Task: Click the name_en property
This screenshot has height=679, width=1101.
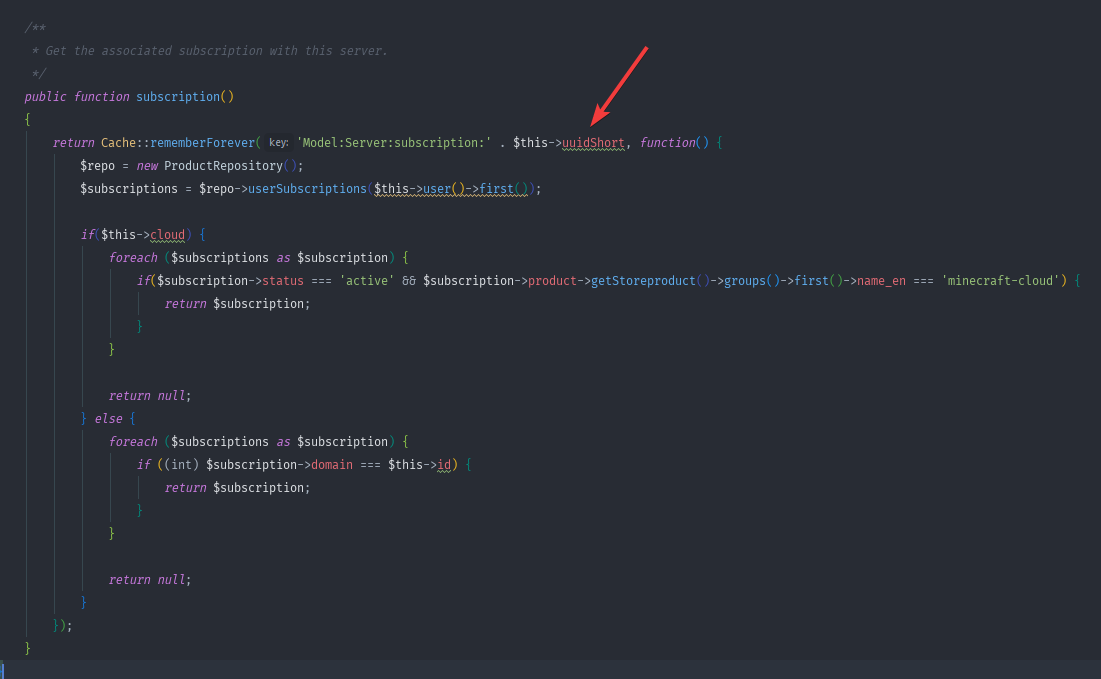Action: click(881, 281)
